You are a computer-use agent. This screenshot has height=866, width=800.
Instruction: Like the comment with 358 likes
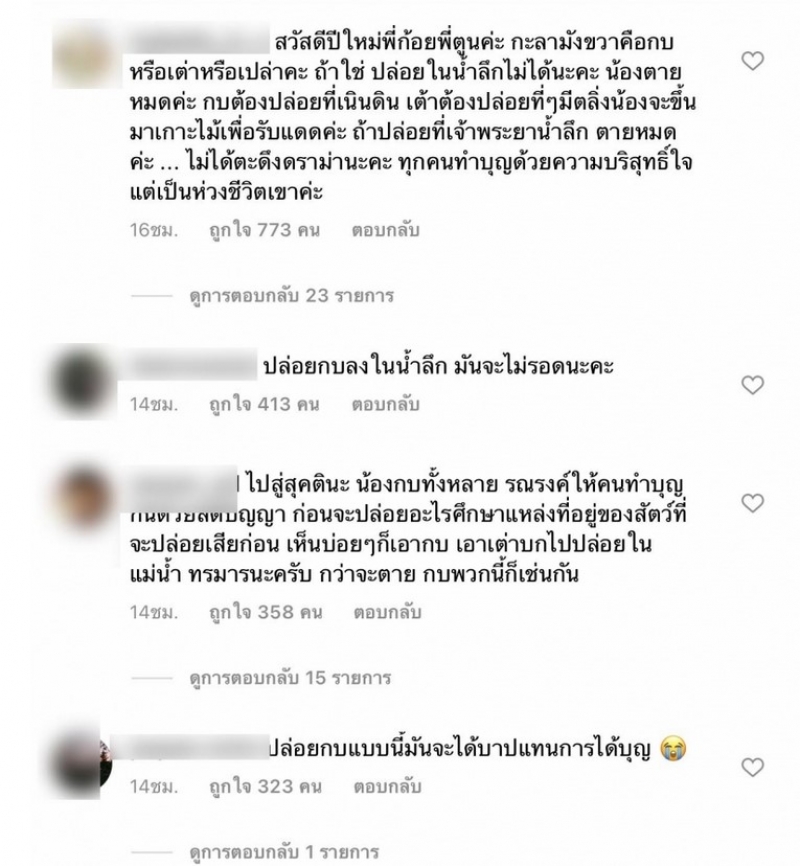click(752, 503)
